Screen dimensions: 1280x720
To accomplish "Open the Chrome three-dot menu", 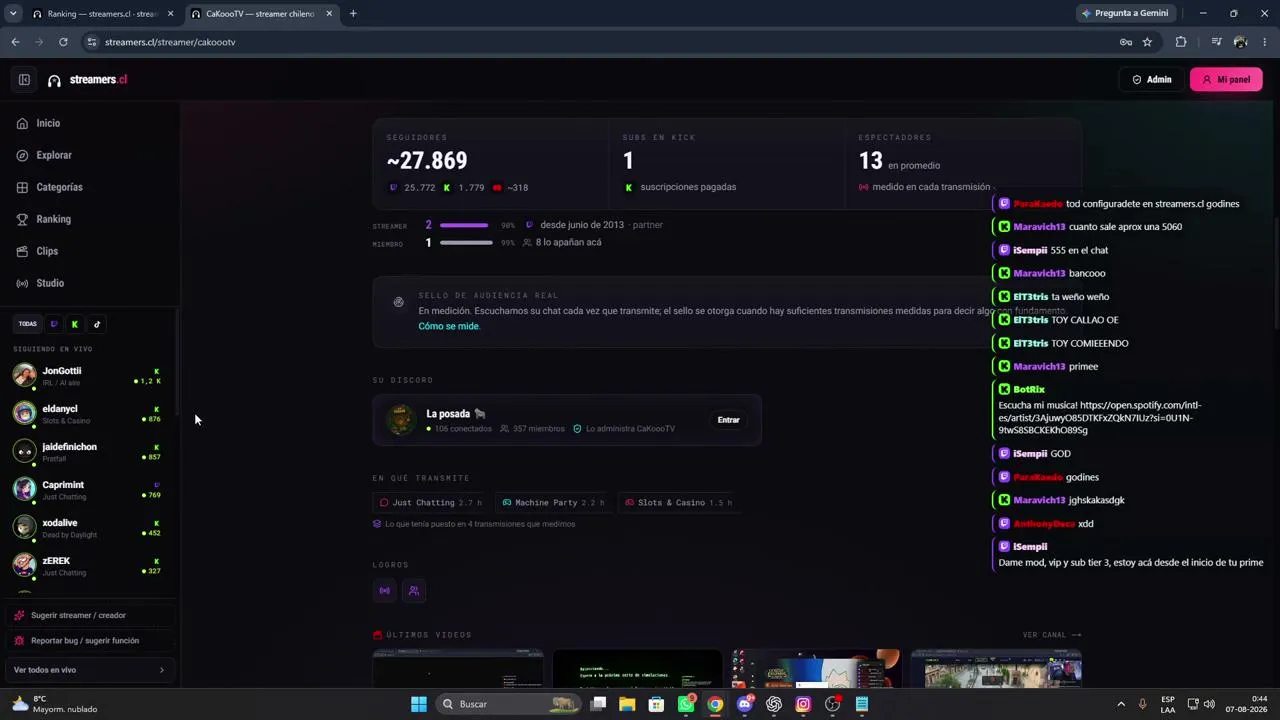I will [x=1265, y=42].
